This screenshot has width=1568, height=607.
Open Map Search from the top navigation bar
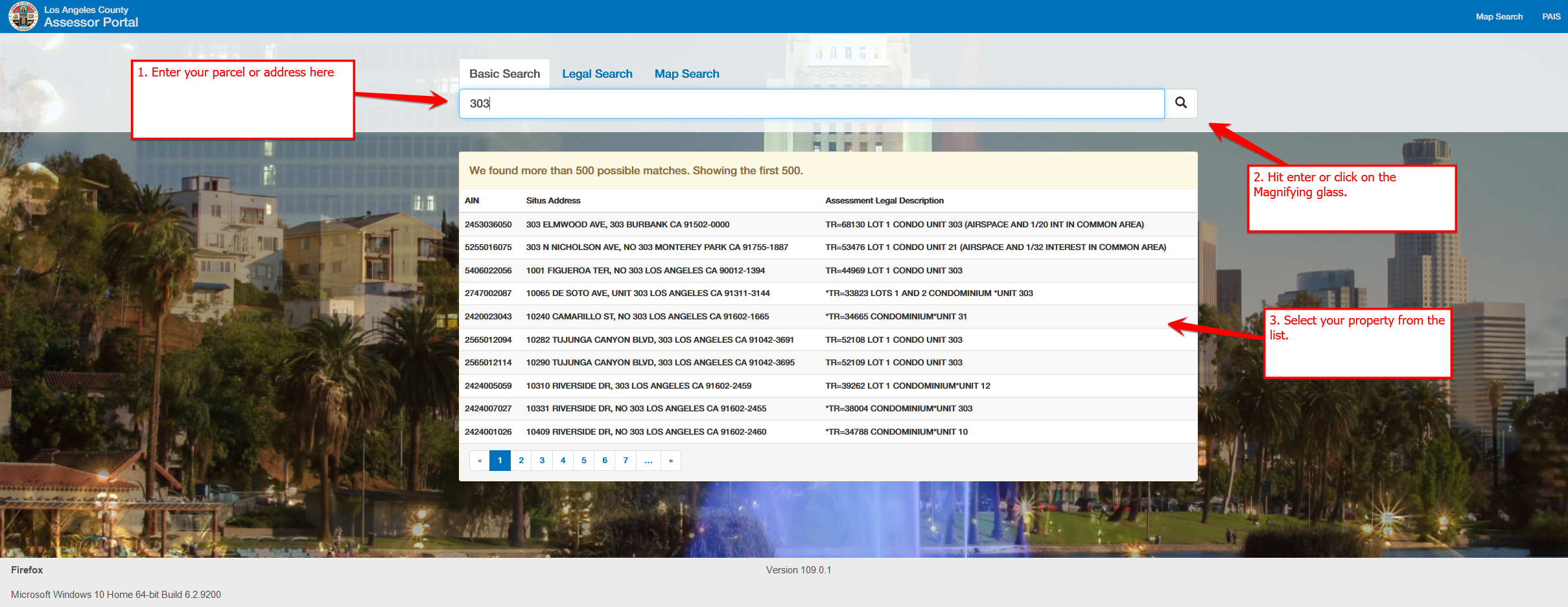[1499, 16]
